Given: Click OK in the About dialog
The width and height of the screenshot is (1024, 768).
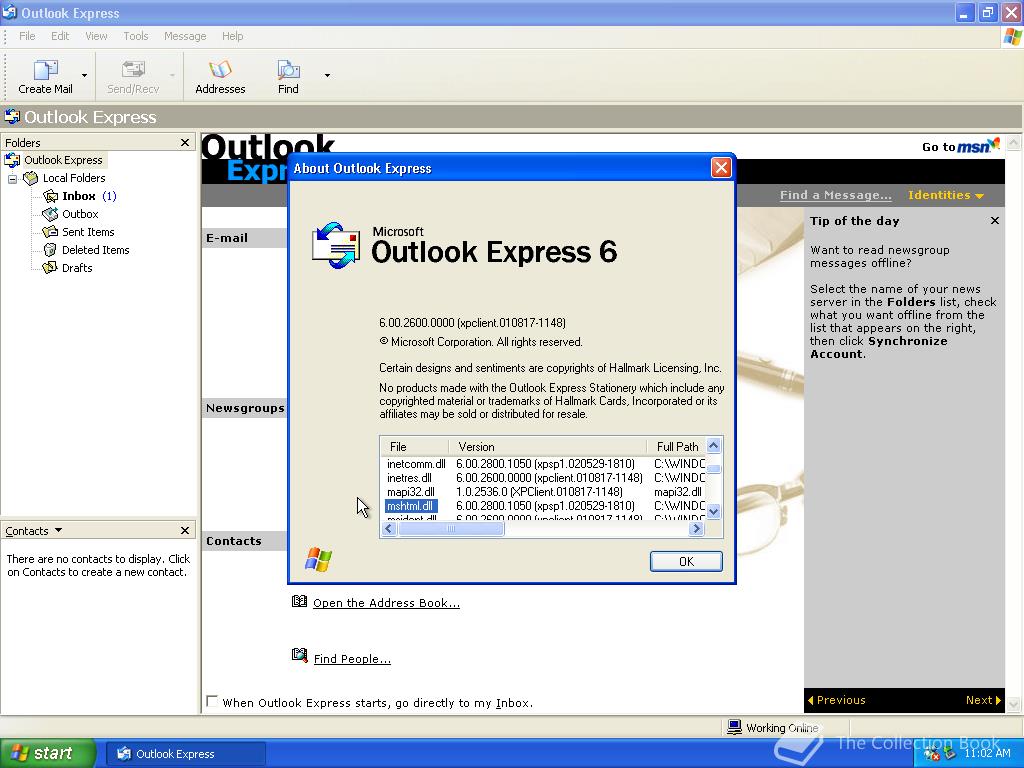Looking at the screenshot, I should coord(686,562).
